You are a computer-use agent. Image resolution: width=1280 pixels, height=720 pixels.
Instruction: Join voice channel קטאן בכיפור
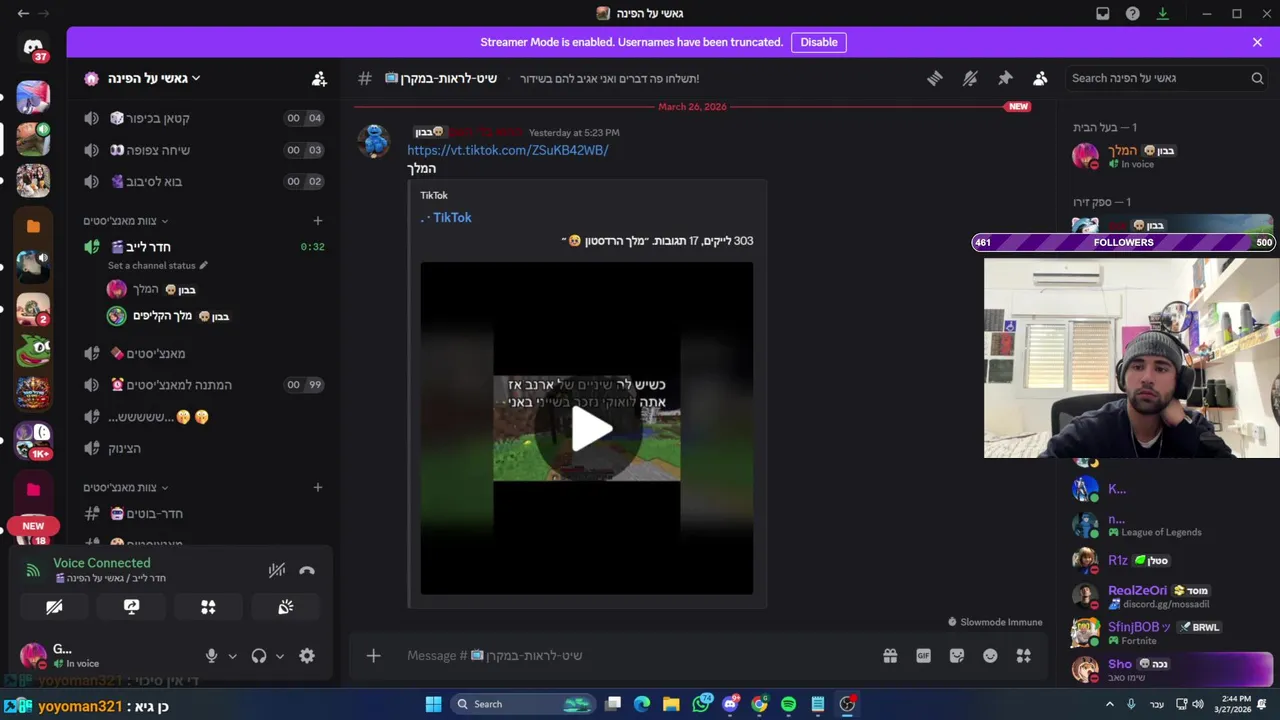pos(204,118)
